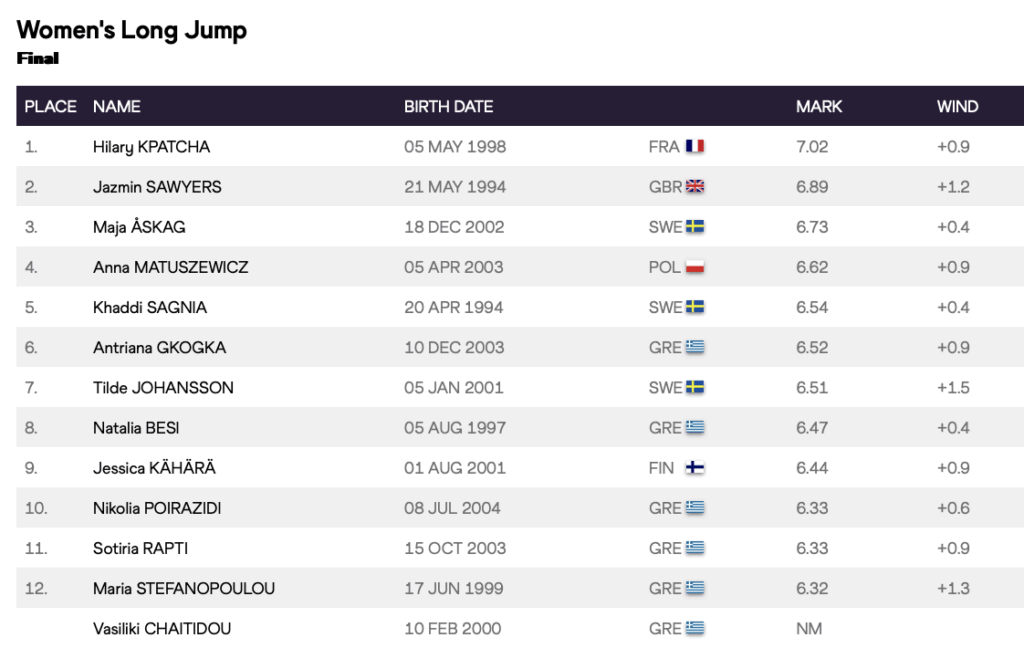
Task: Click the French flag next to Hilary Kpatcha
Action: (x=695, y=146)
